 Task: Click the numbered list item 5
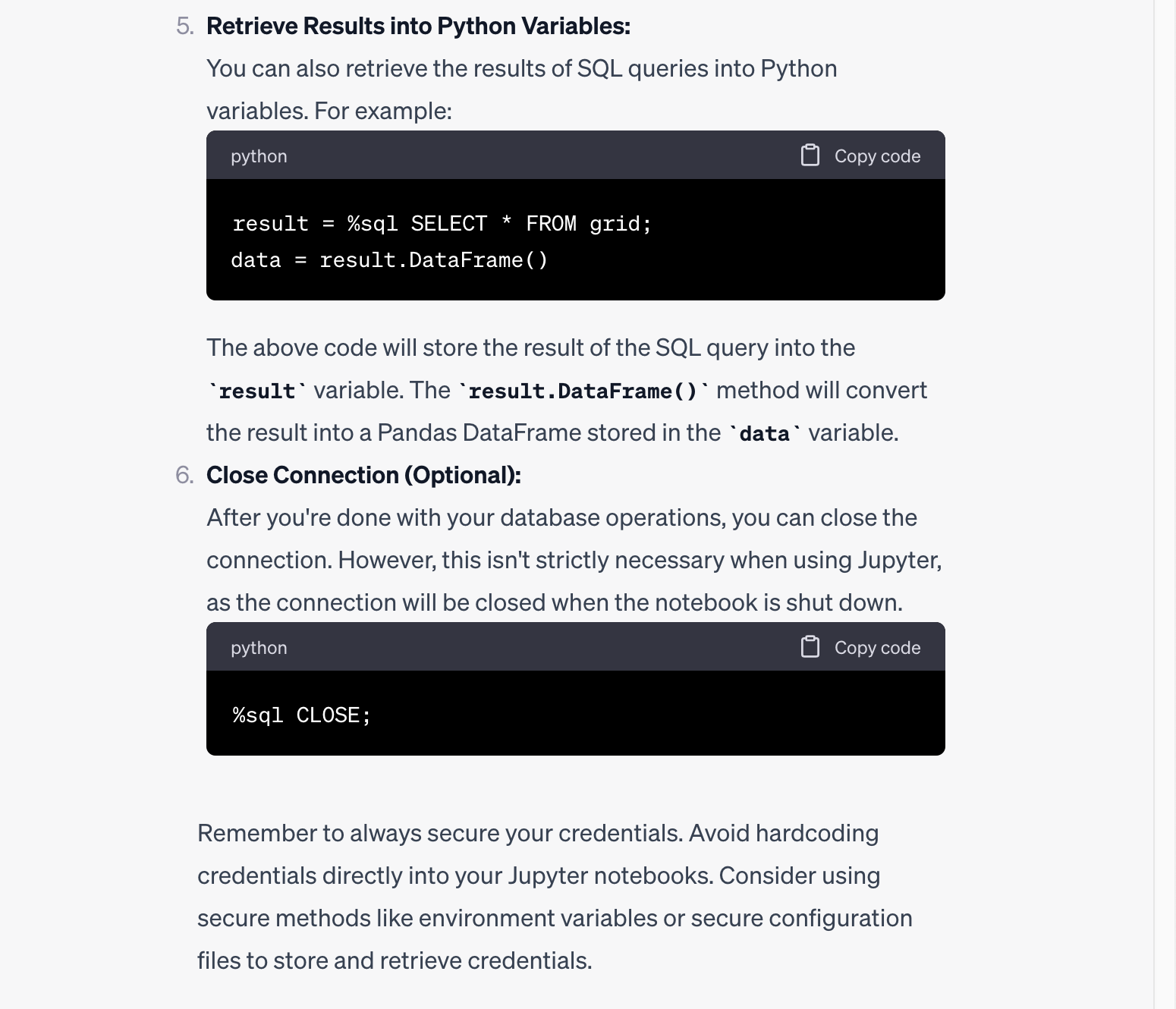184,25
